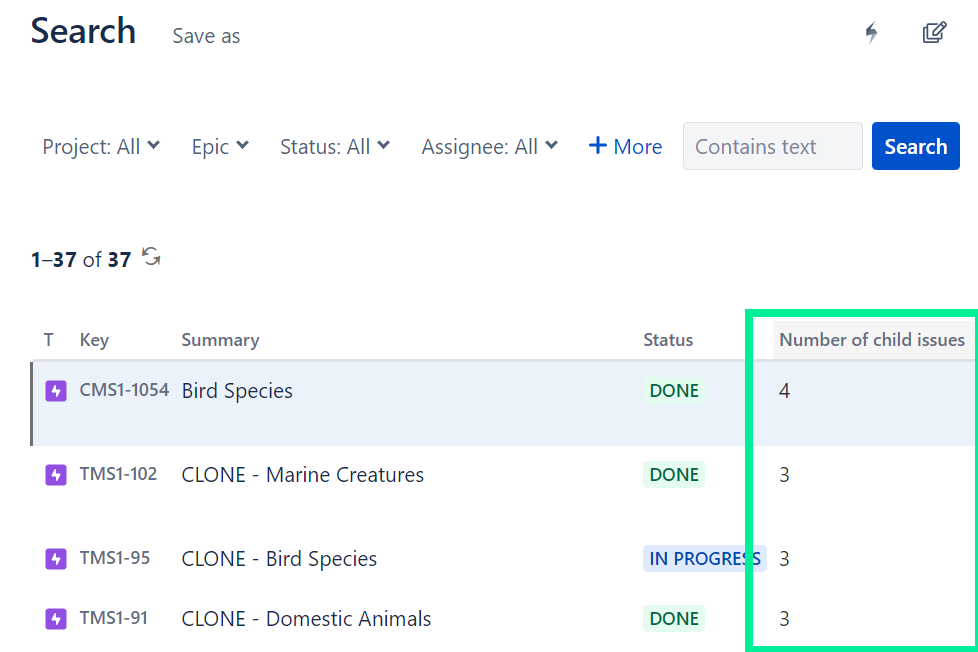Viewport: 978px width, 652px height.
Task: Click the Save as link
Action: click(205, 36)
